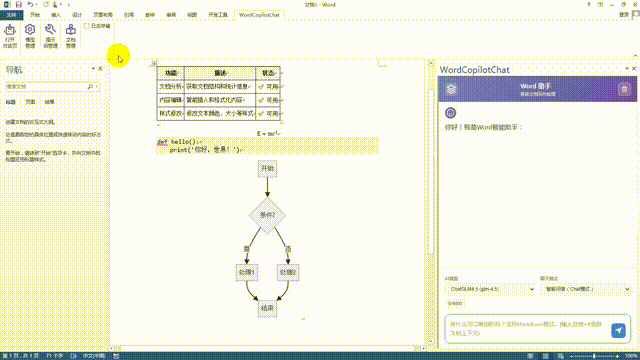The image size is (640, 360).
Task: Click the 100% zoom level button
Action: (x=632, y=356)
